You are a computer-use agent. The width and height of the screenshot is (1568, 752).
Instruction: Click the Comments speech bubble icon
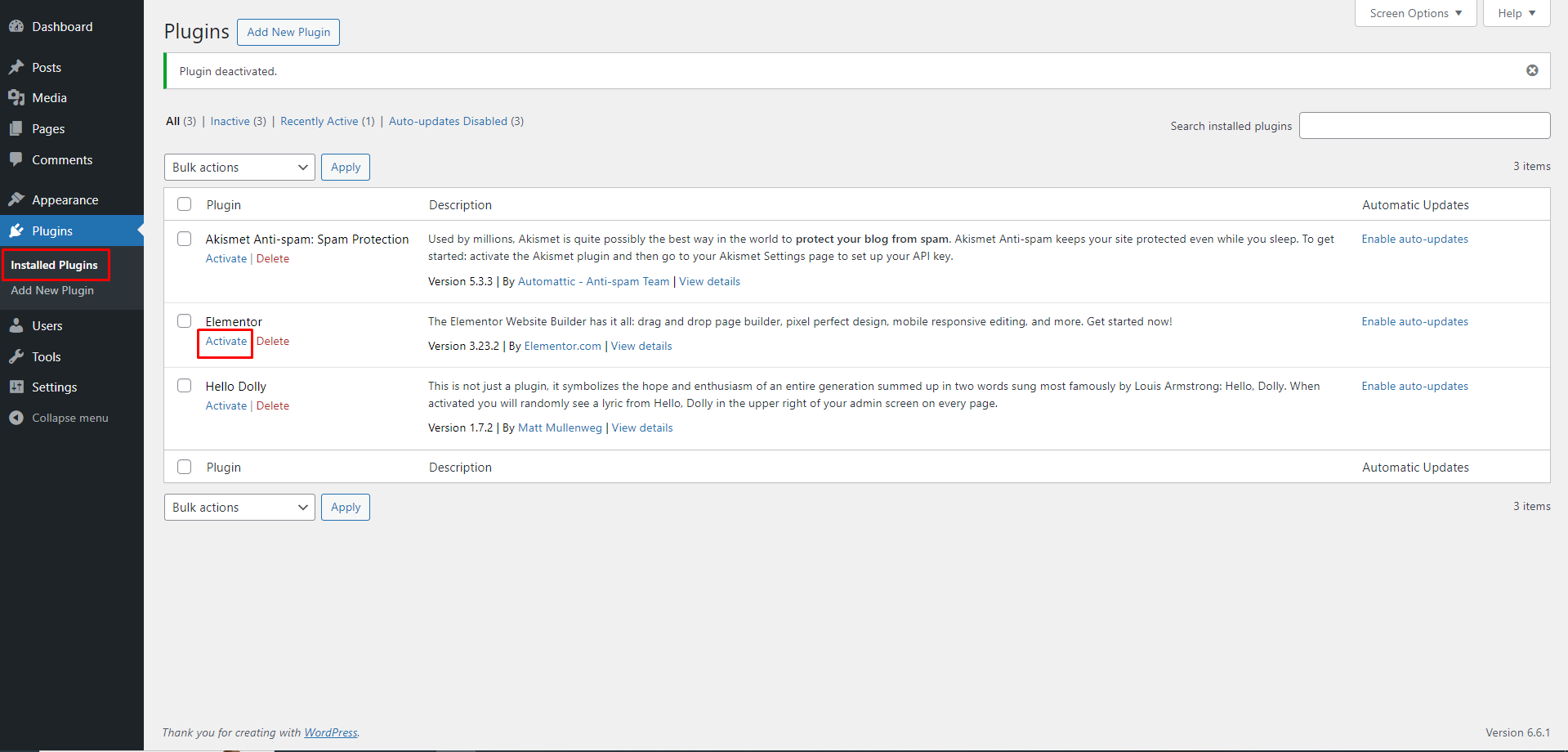coord(16,159)
